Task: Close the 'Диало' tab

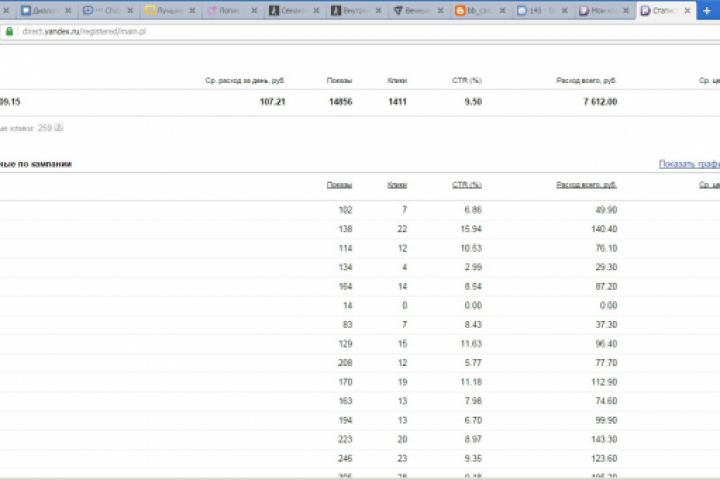Action: [68, 11]
